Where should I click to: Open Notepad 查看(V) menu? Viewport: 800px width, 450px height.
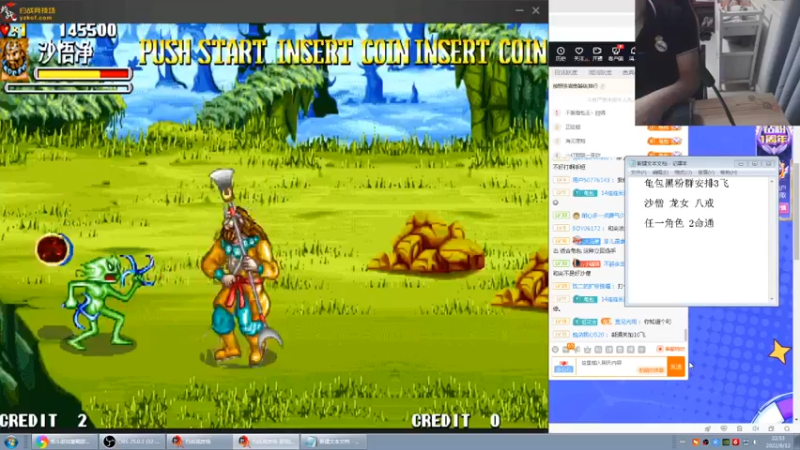[706, 172]
